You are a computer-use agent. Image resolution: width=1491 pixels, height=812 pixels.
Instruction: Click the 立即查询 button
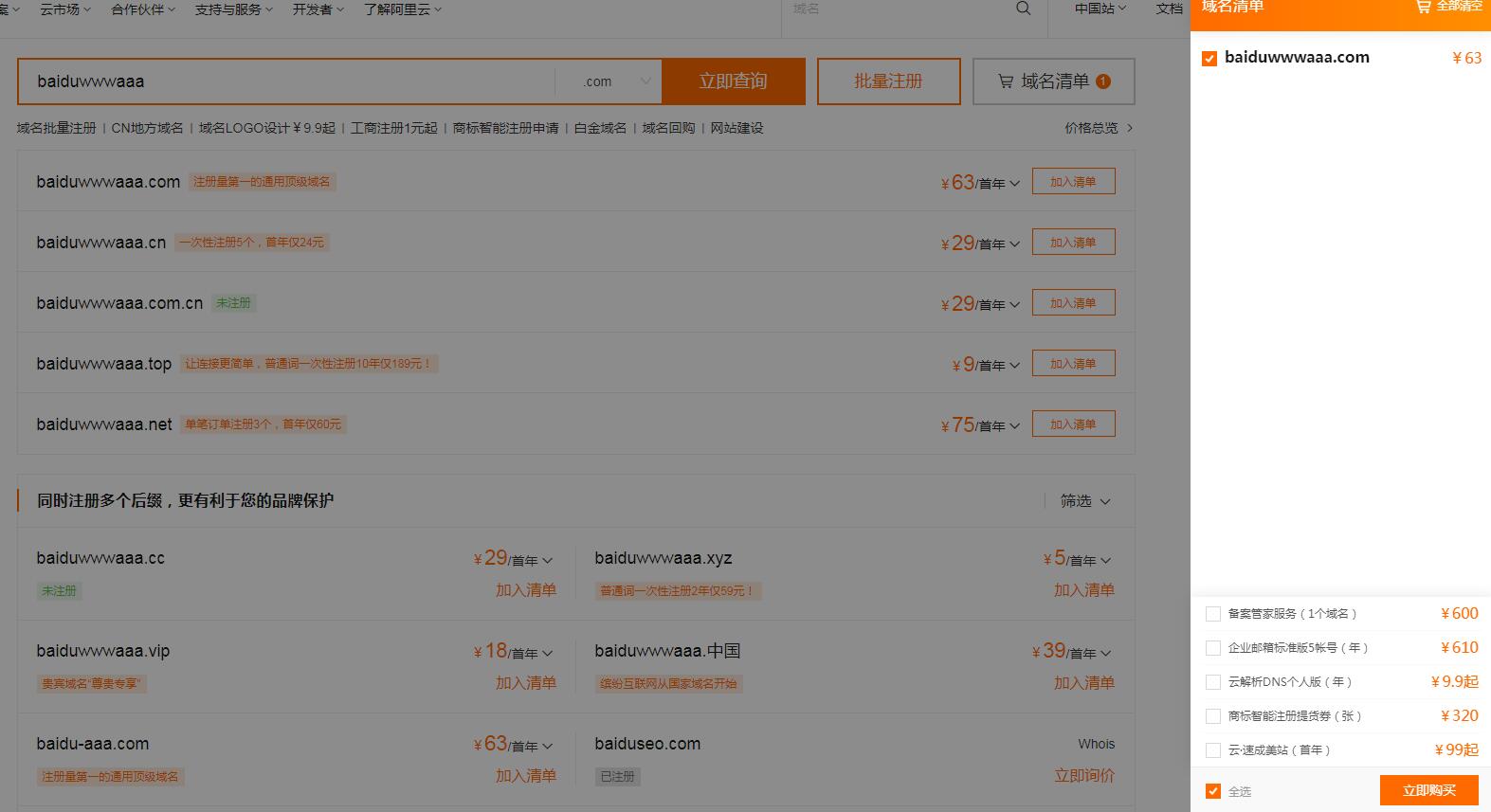(734, 81)
